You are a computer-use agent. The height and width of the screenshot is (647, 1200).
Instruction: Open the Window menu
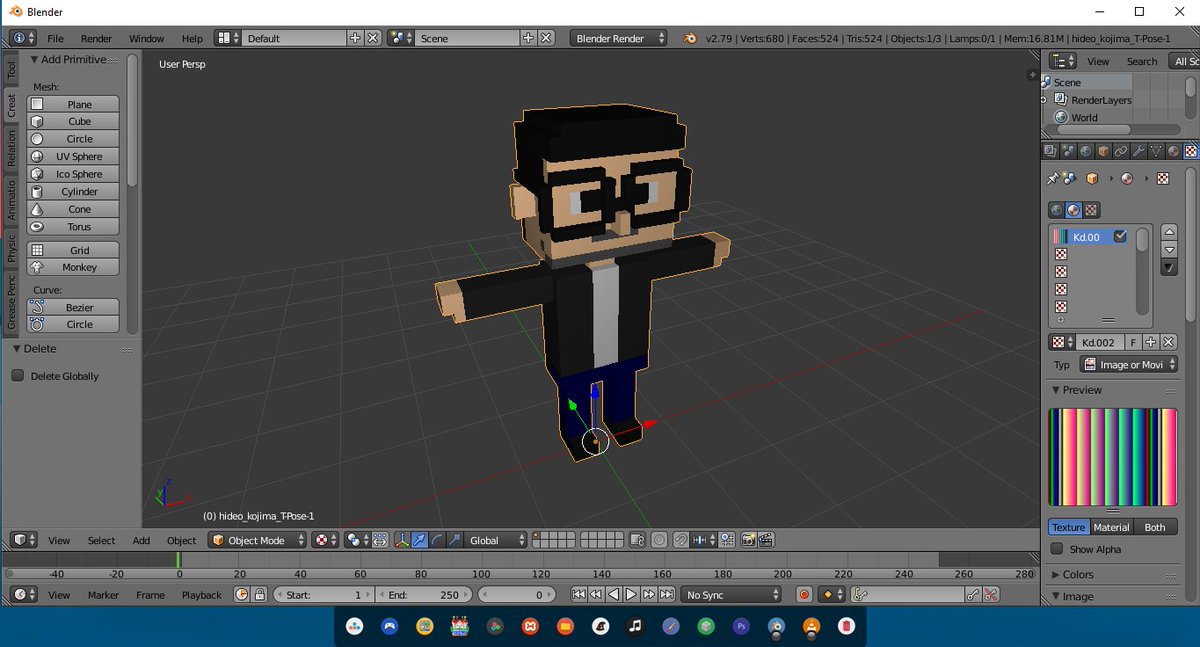146,38
